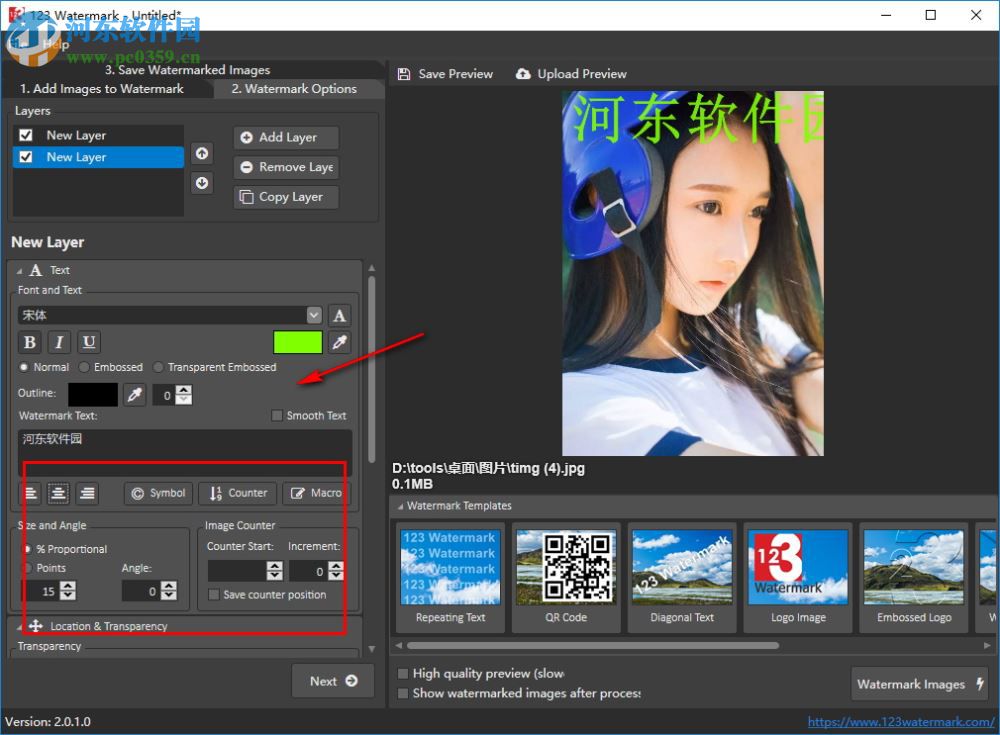Select the Embossed text style

(85, 367)
